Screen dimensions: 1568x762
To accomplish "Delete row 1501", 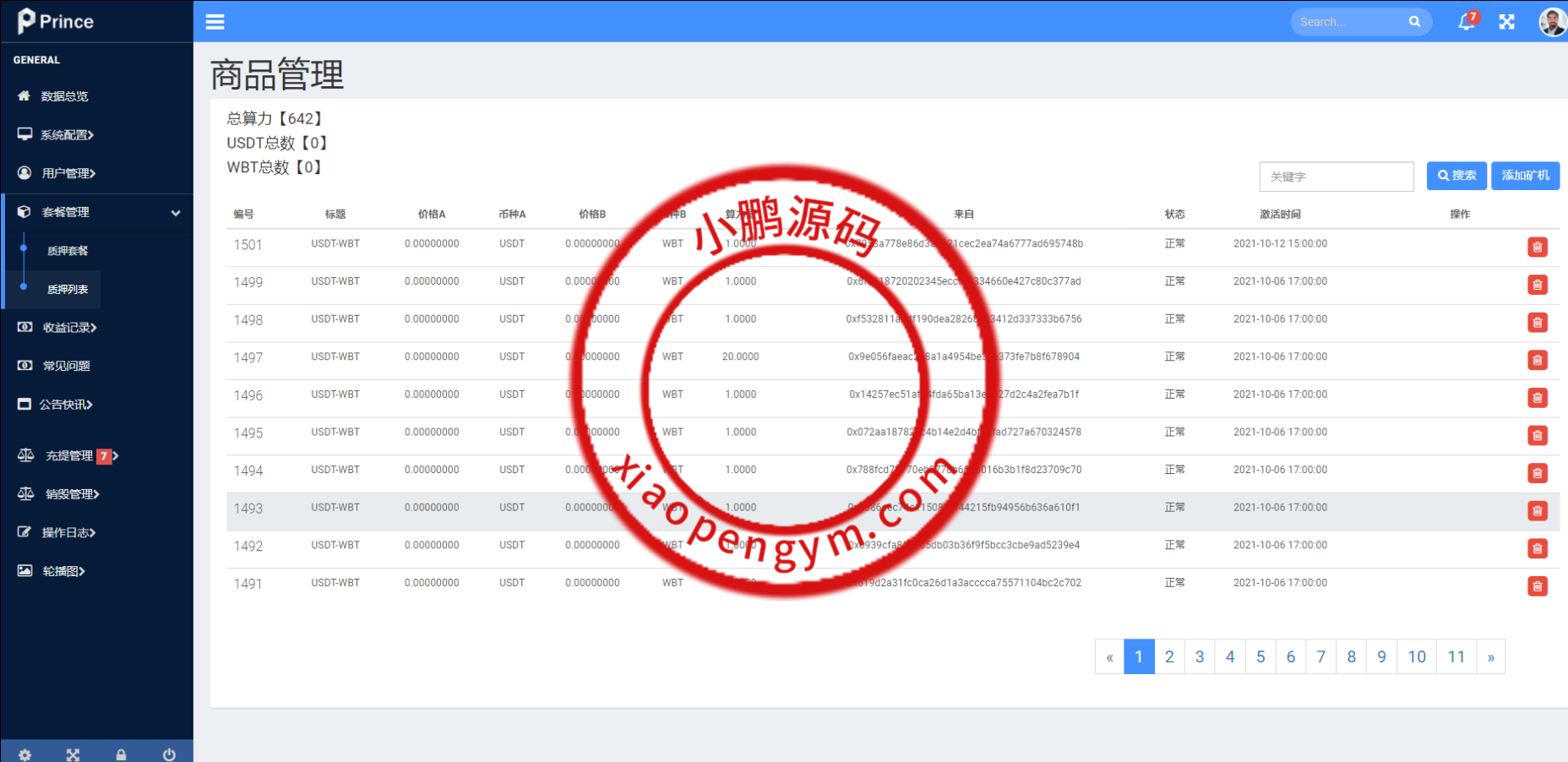I will (1538, 248).
